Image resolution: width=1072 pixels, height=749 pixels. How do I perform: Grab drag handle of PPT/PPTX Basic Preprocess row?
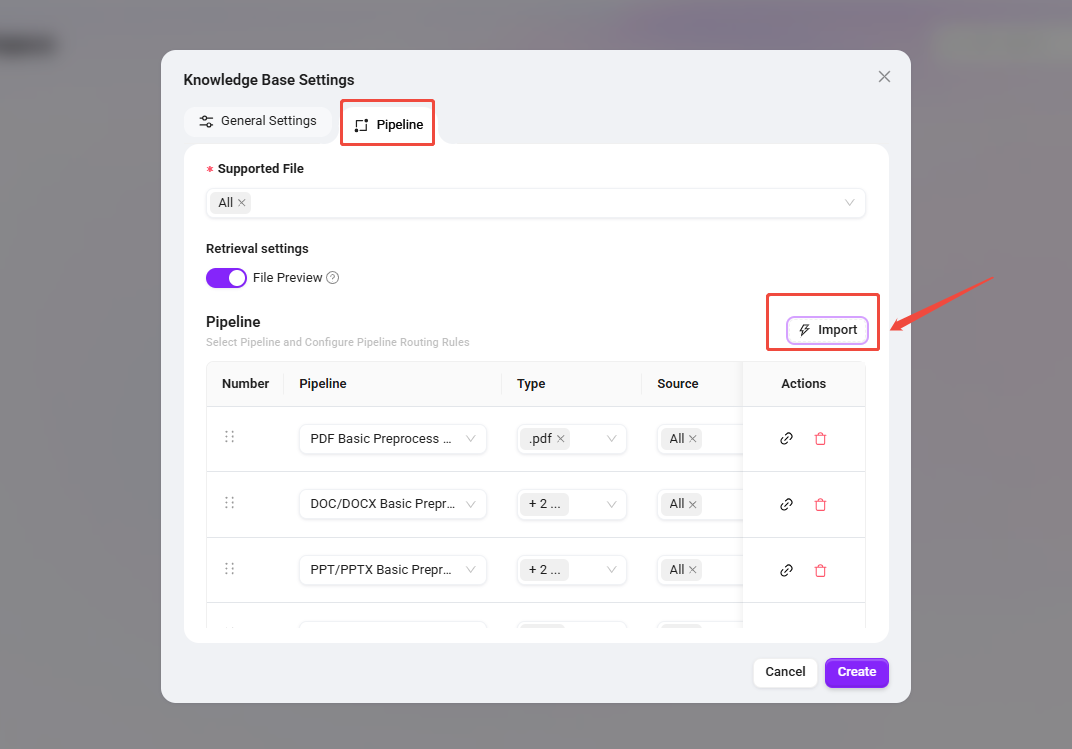[x=230, y=569]
